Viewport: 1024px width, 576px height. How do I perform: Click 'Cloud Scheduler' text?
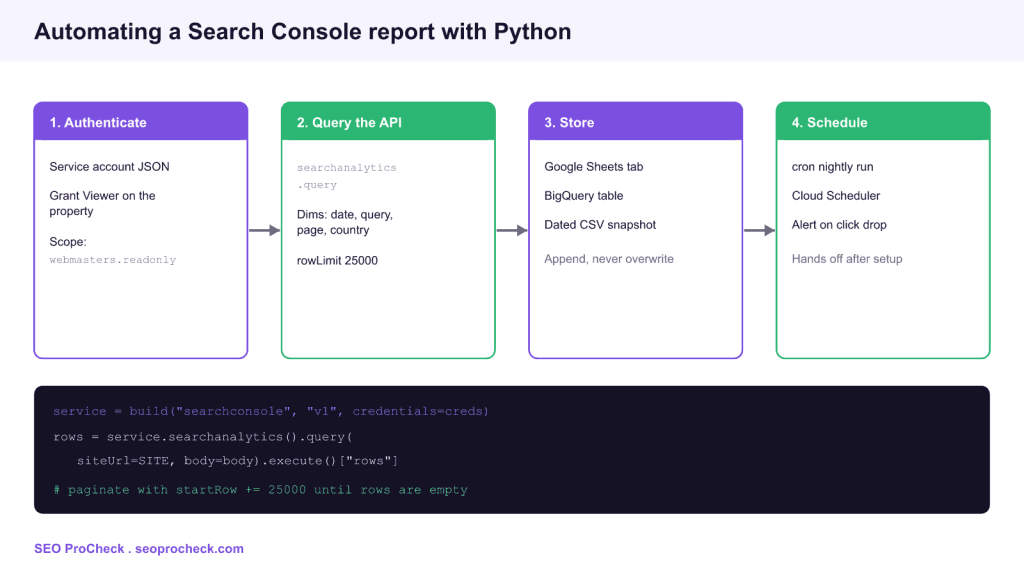click(836, 195)
